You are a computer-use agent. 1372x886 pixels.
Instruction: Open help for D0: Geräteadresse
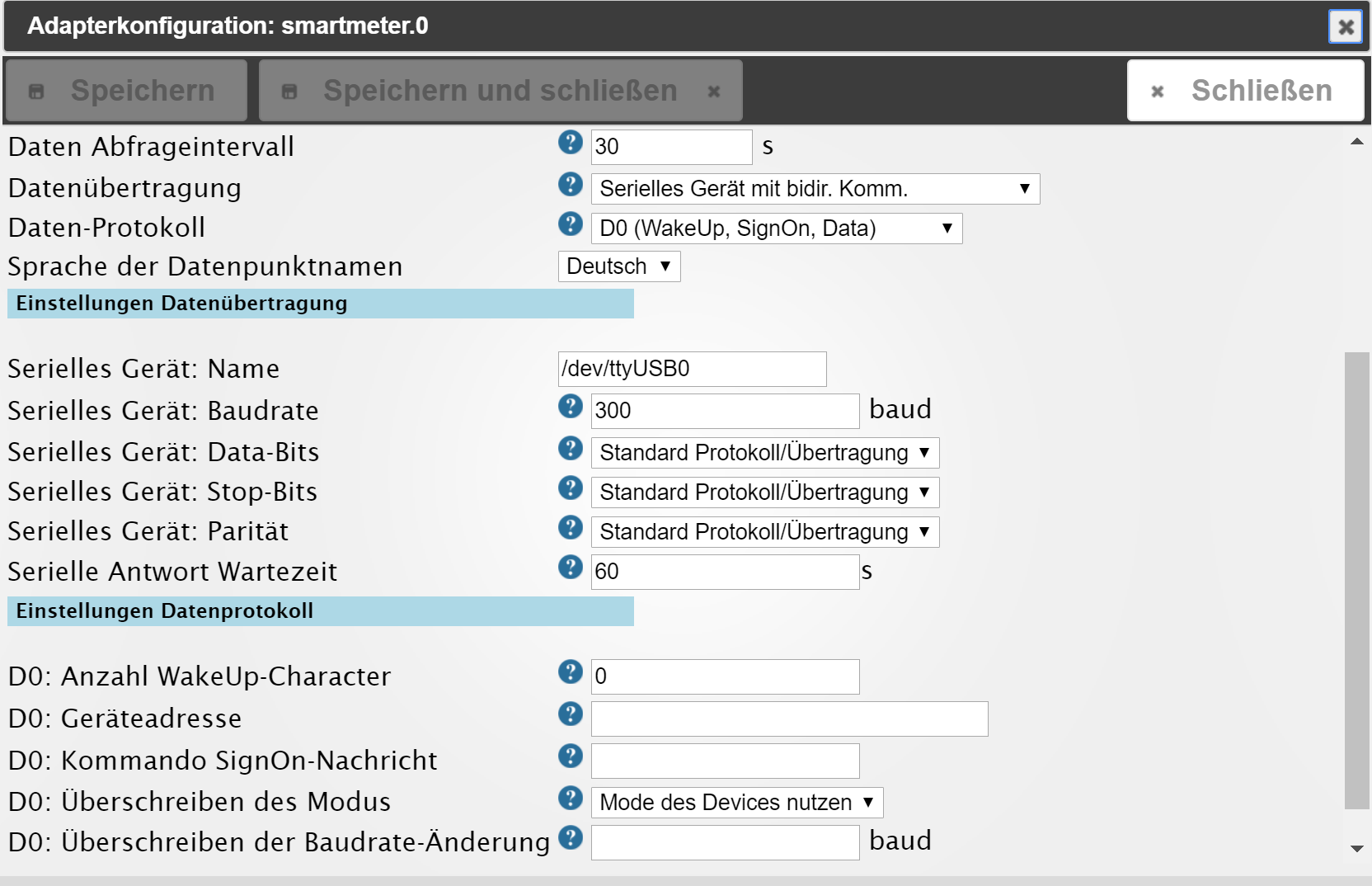click(570, 714)
